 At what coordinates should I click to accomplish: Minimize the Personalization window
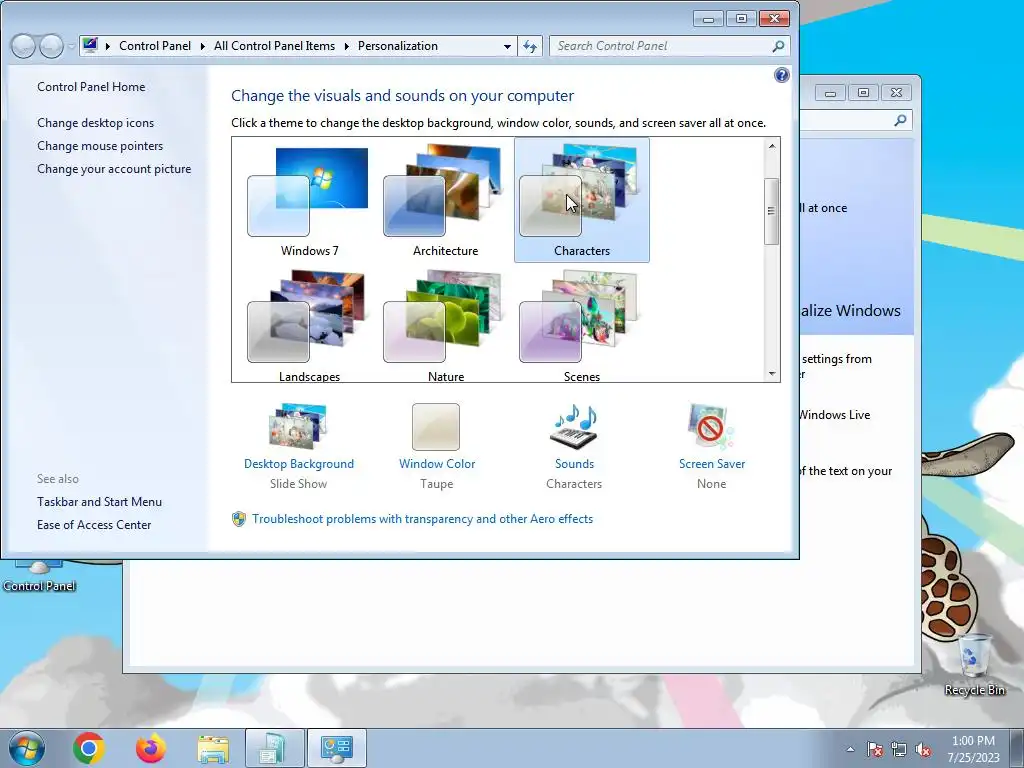(x=708, y=18)
